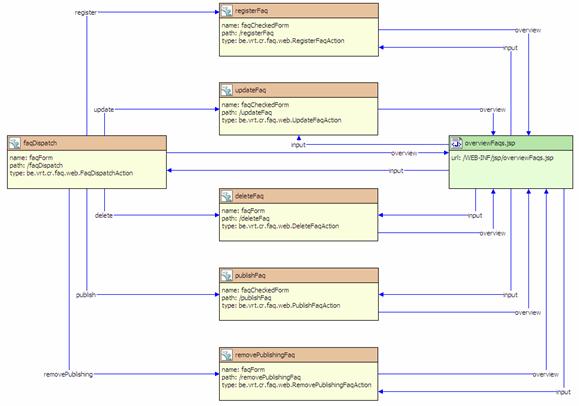Click the action icon in registerFaq header

tap(226, 11)
